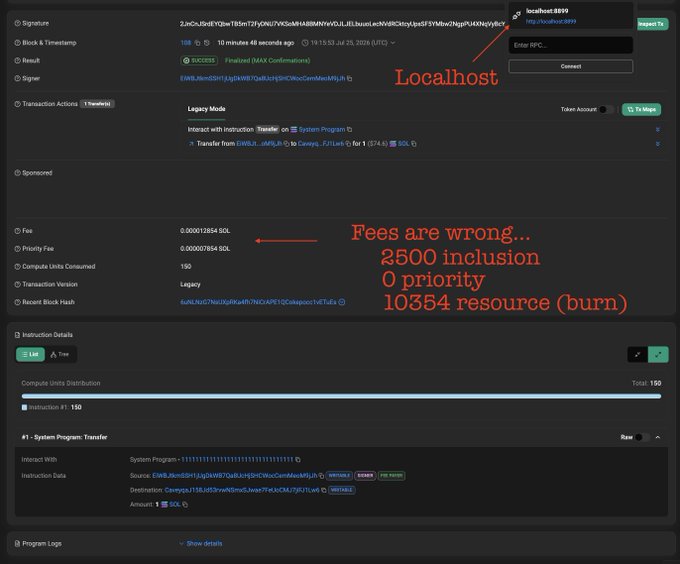The height and width of the screenshot is (564, 680).
Task: Switch instruction details to List view
Action: pos(30,355)
